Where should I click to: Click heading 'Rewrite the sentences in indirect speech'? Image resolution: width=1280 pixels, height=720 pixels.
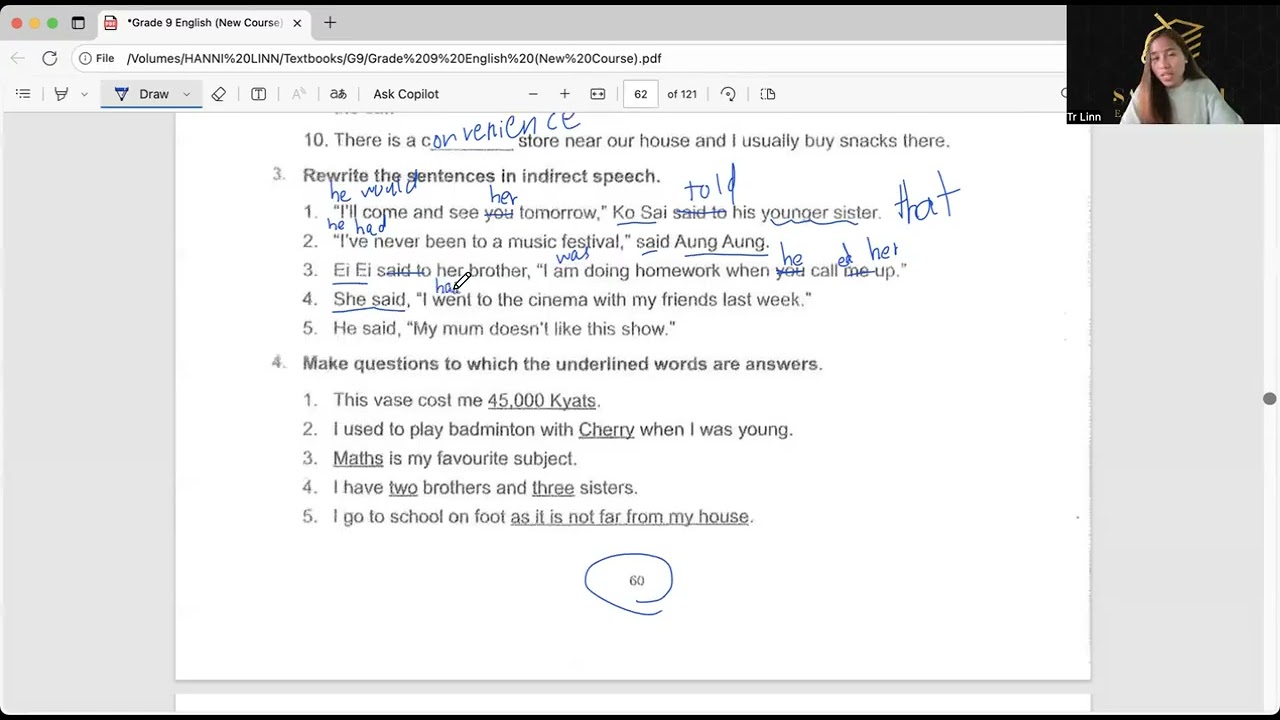coord(481,176)
